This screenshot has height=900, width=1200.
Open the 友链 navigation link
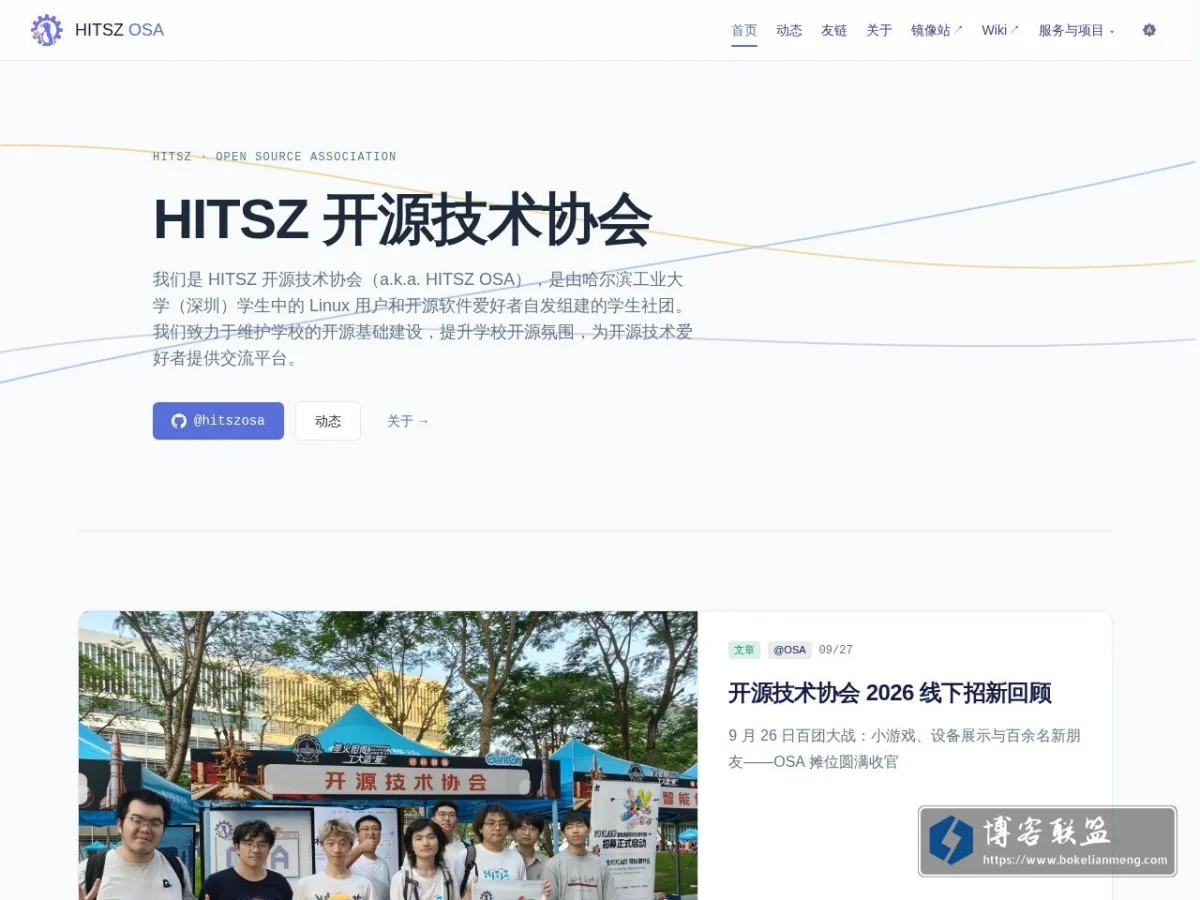[x=834, y=30]
